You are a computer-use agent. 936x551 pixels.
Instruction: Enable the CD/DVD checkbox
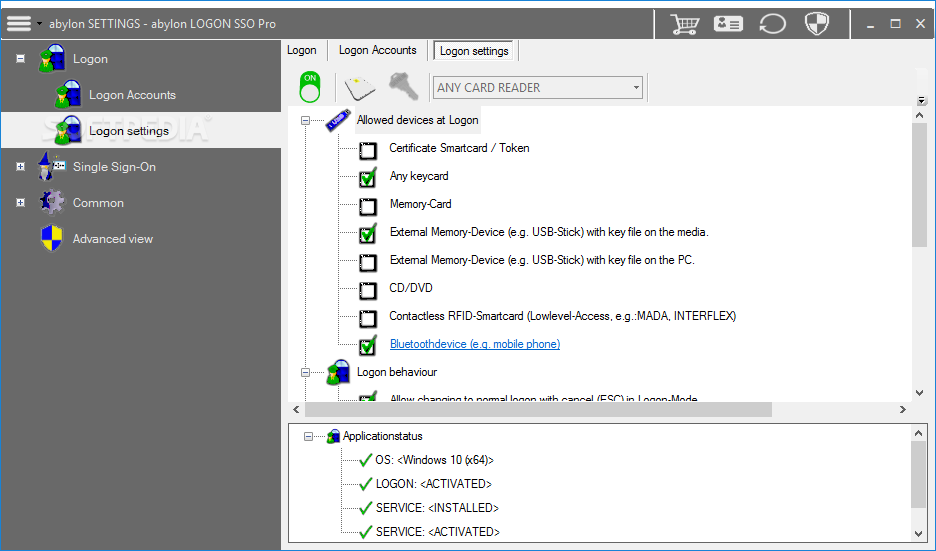368,291
